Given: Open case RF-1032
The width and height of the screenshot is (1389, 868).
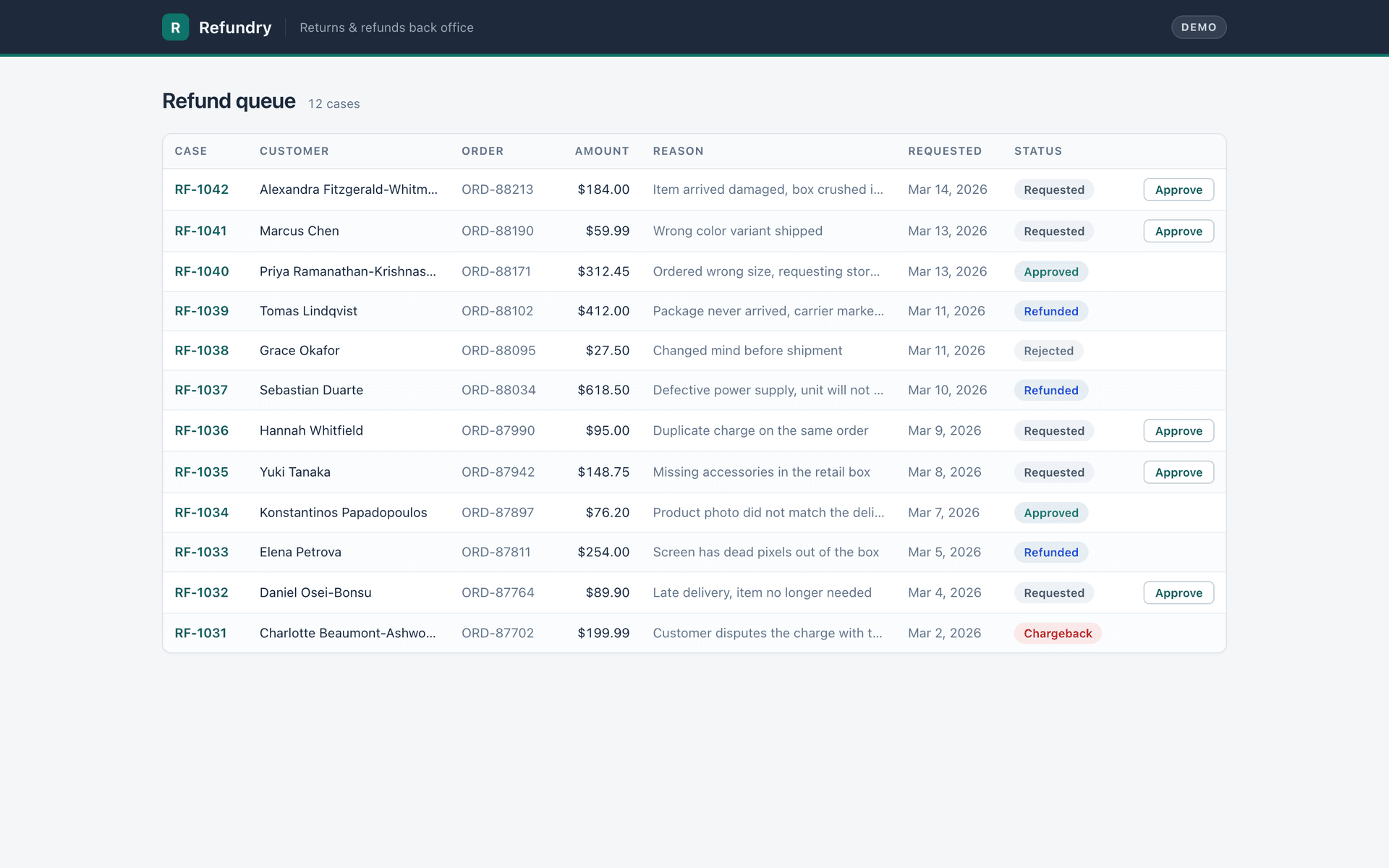Looking at the screenshot, I should (x=202, y=592).
